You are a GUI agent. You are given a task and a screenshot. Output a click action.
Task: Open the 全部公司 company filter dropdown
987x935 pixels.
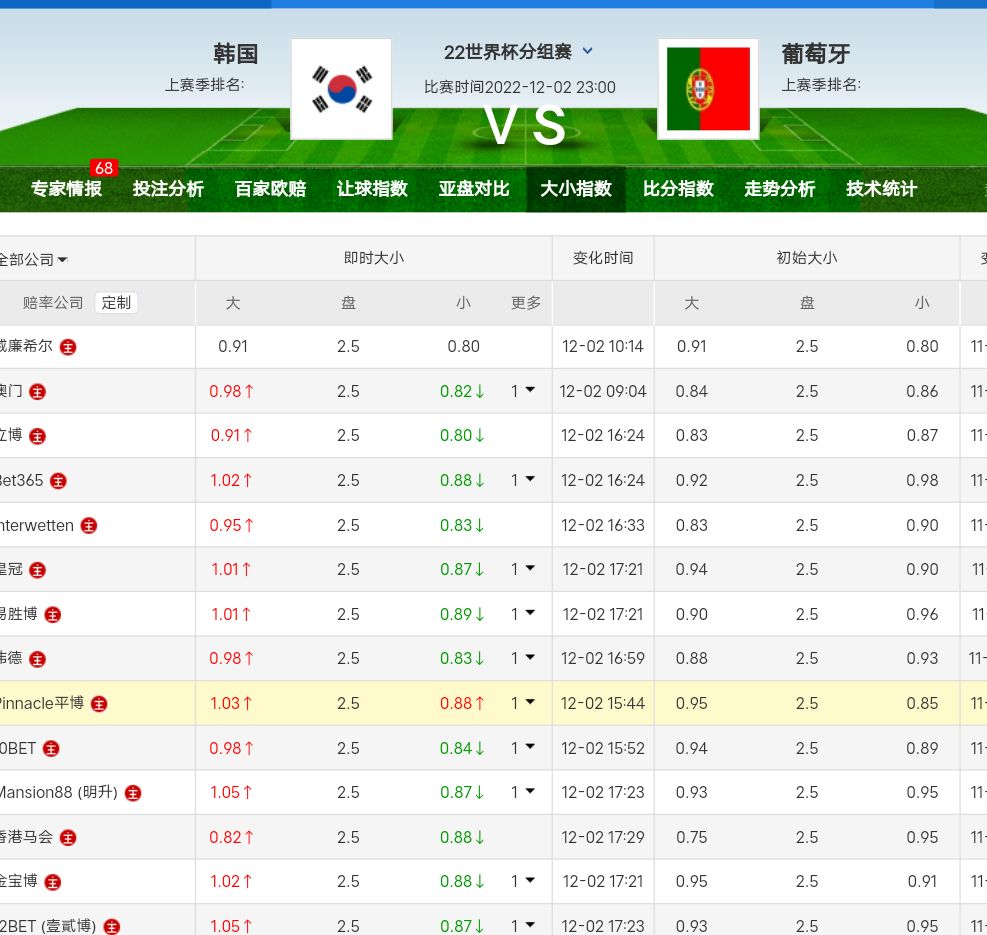pos(33,260)
